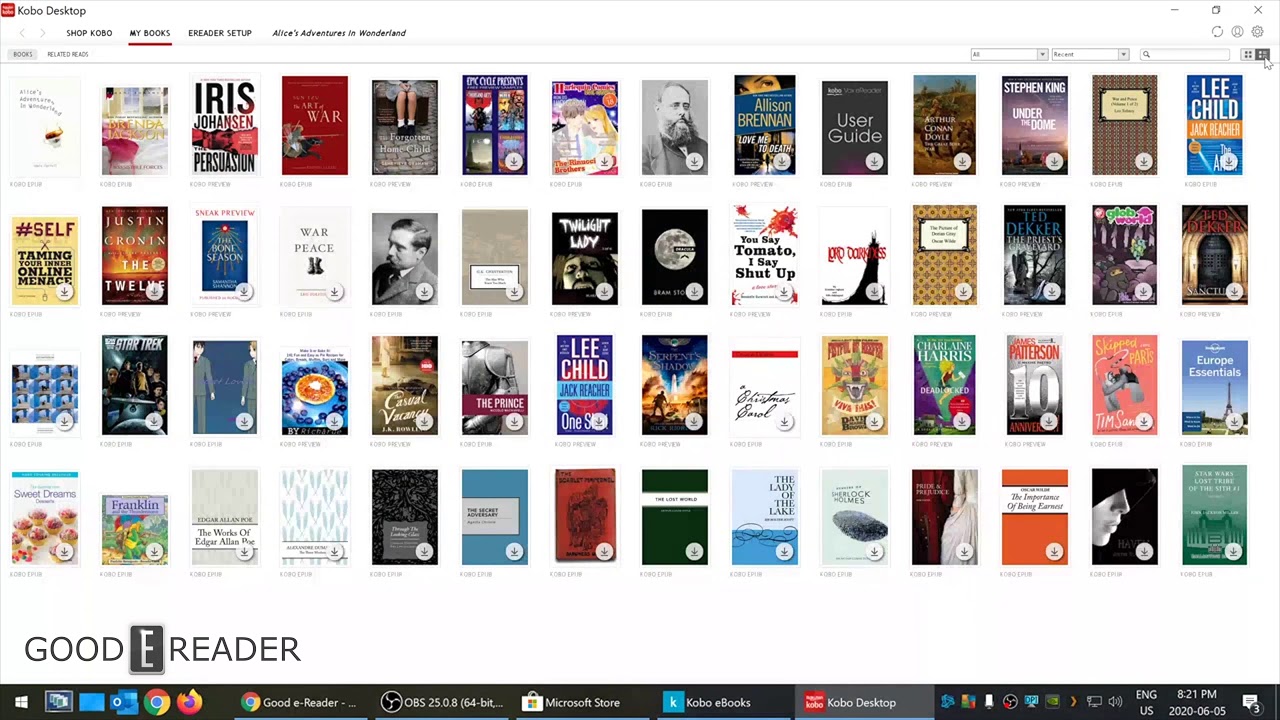Open Justin Cronin The Twelve cover
This screenshot has height=720, width=1280.
tap(135, 255)
